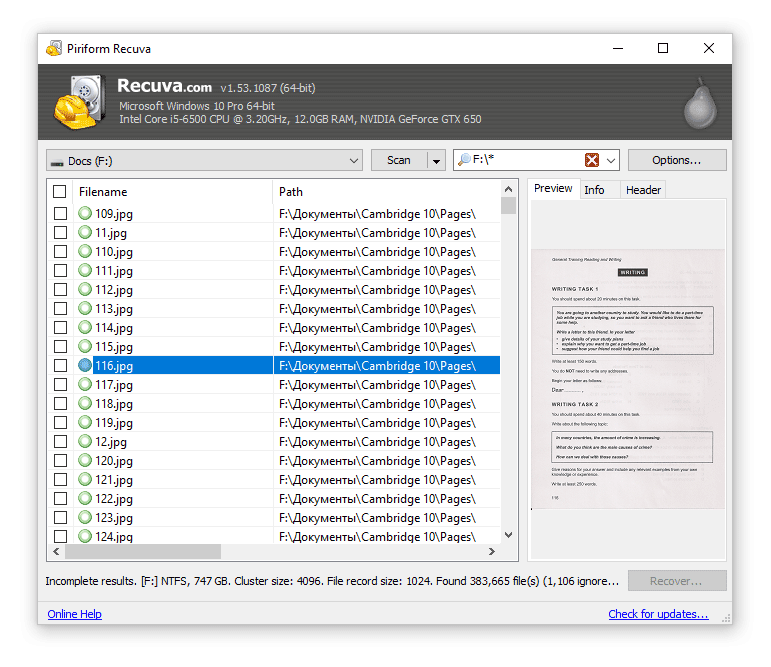Screen dimensions: 771x667
Task: Check the box for 112.jpg
Action: 60,289
